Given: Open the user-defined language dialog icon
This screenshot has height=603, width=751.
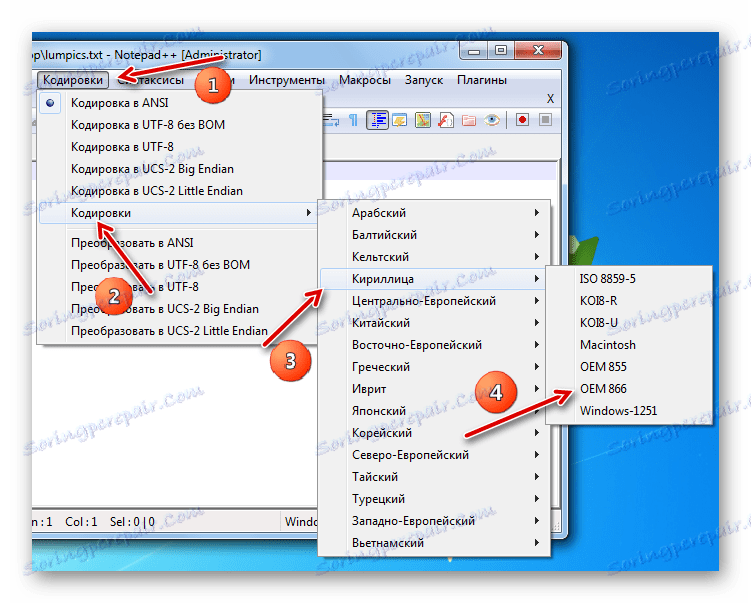Looking at the screenshot, I should (399, 120).
